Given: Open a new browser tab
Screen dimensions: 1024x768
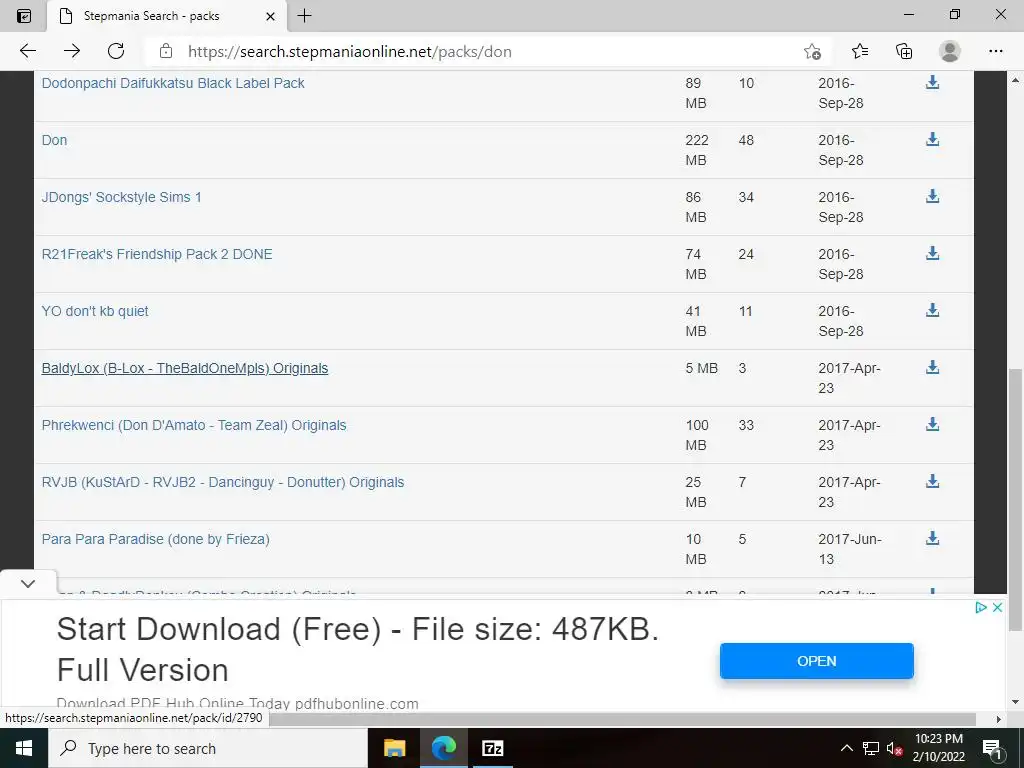Looking at the screenshot, I should pyautogui.click(x=304, y=16).
